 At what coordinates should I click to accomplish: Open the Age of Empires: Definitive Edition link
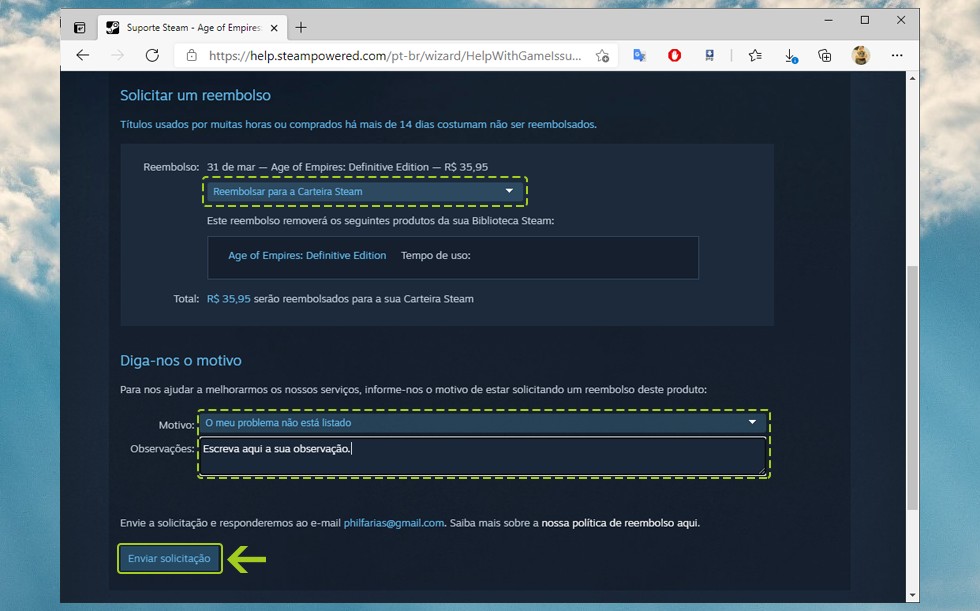307,256
